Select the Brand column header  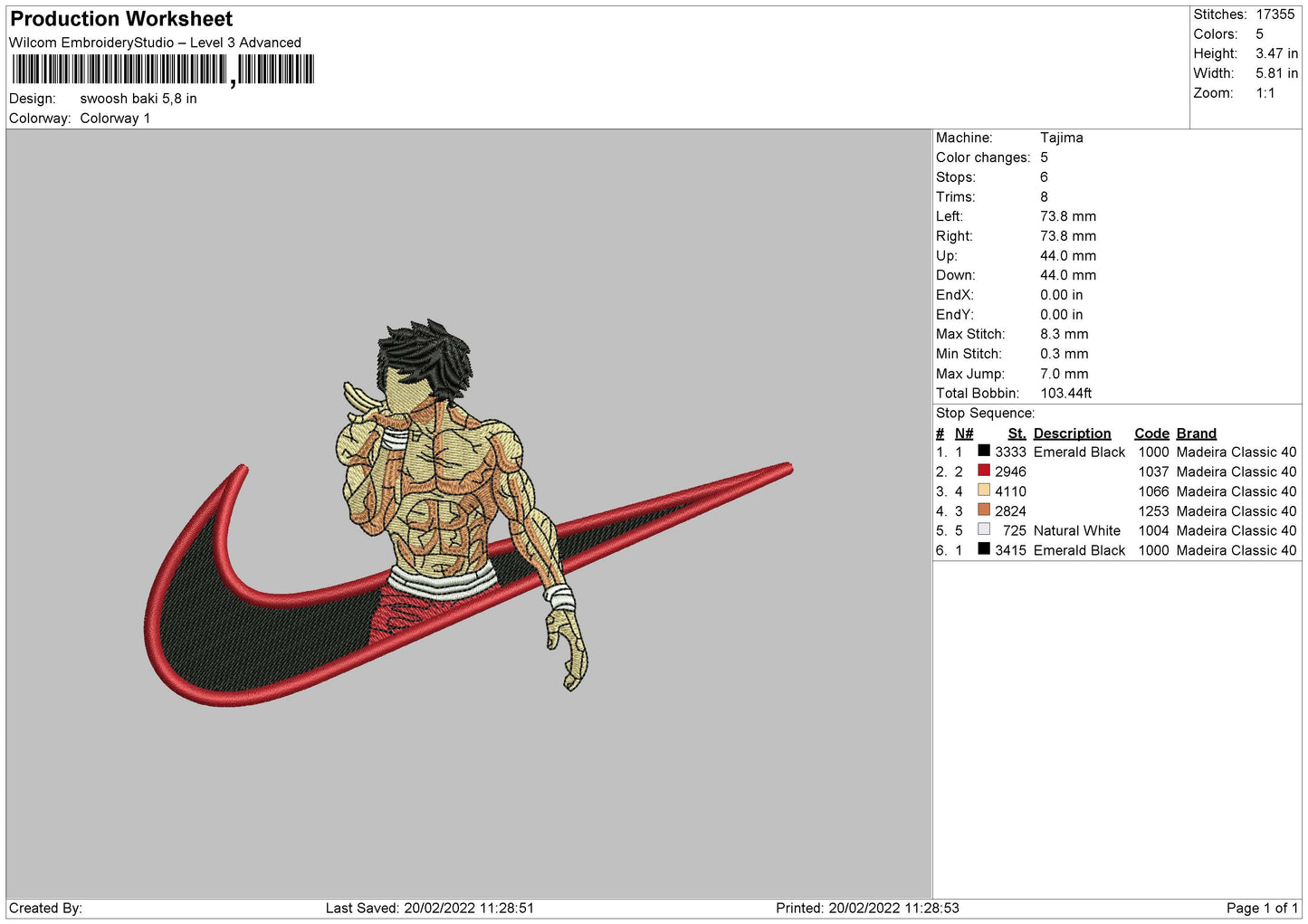point(1196,433)
